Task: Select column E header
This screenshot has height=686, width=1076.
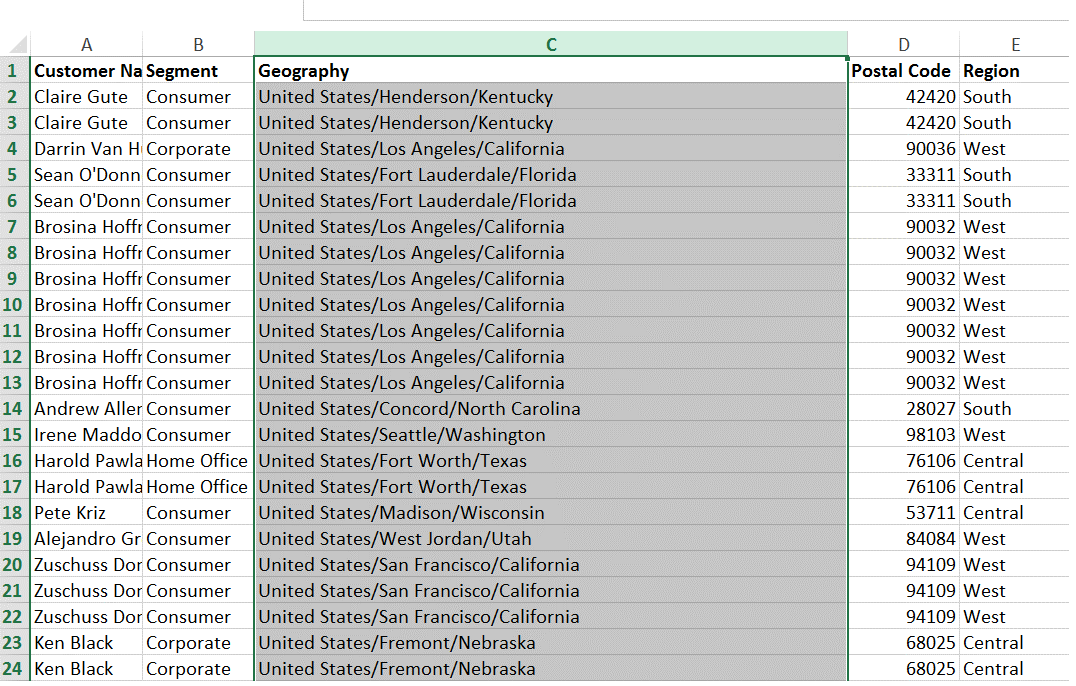Action: pyautogui.click(x=1015, y=45)
